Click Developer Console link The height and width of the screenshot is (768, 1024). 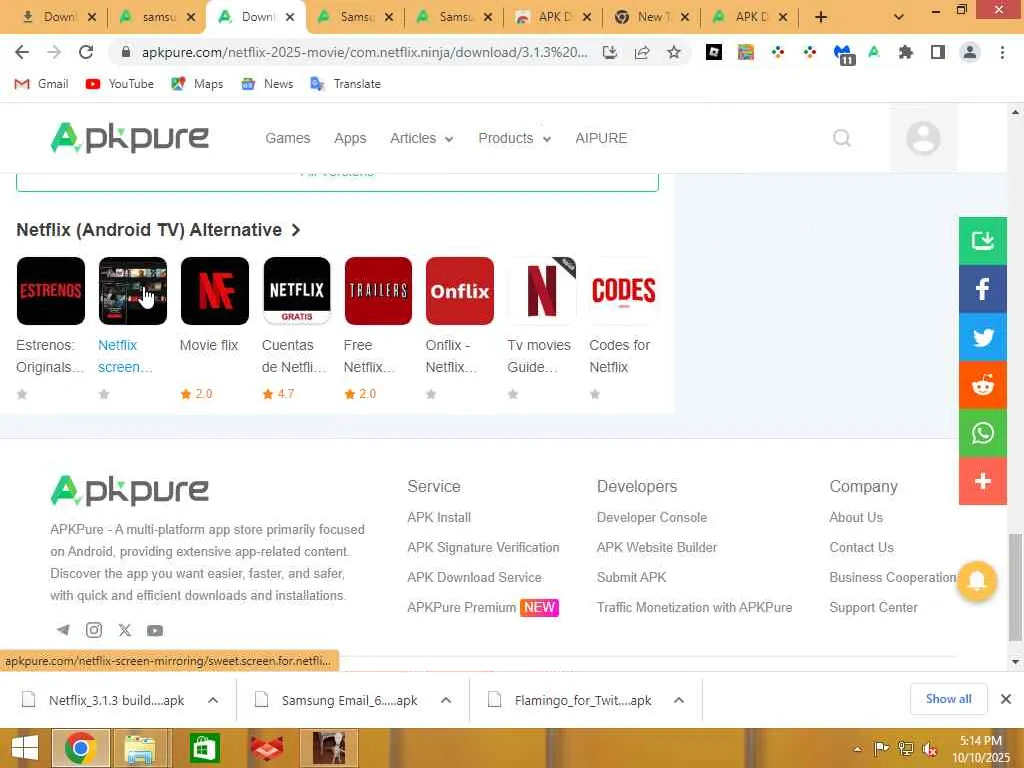coord(652,517)
